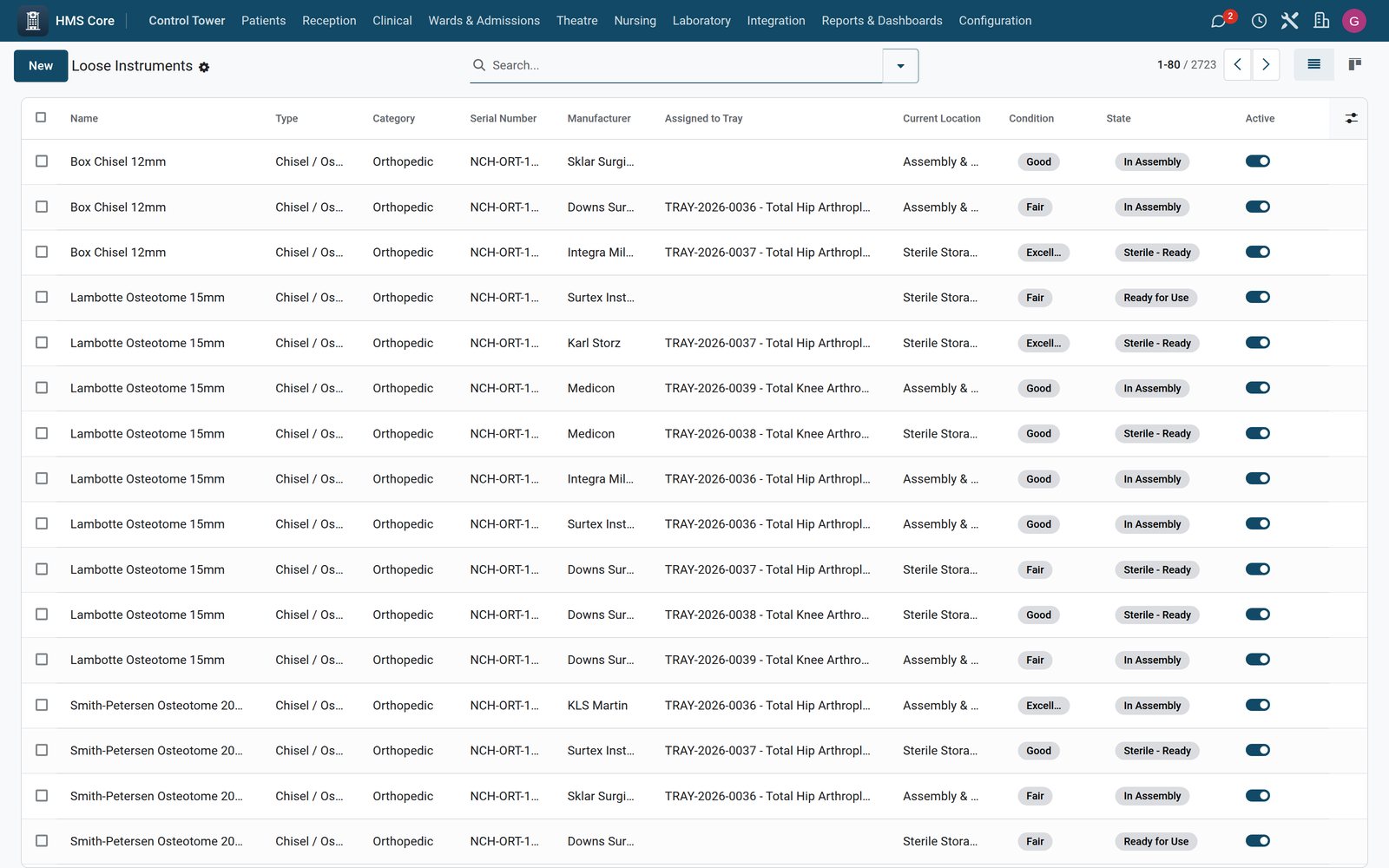This screenshot has width=1389, height=868.
Task: Tick the select-all checkbox in header
Action: pyautogui.click(x=41, y=117)
